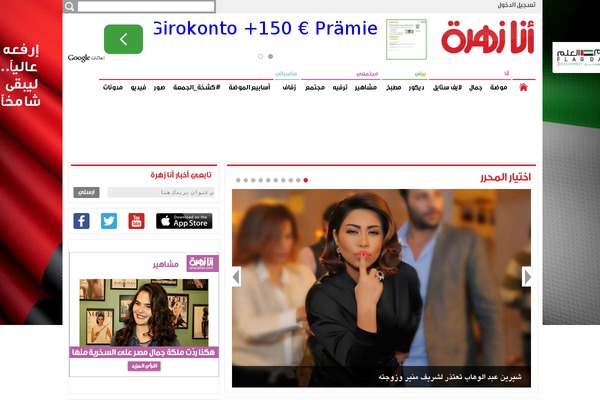Open the Twitter profile icon

click(x=109, y=221)
